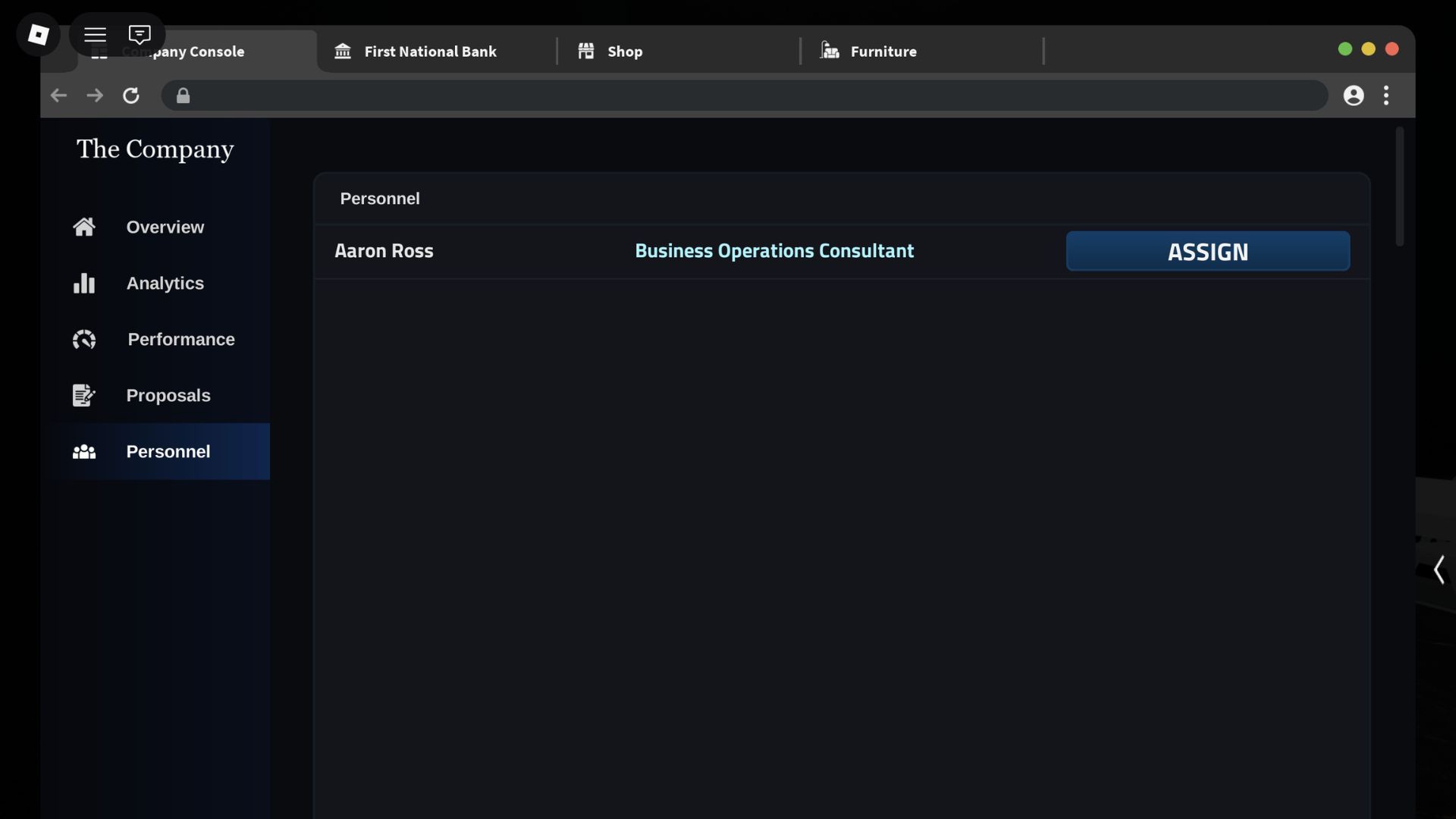Screen dimensions: 1456x819
Task: Open the user account profile icon
Action: (1354, 96)
